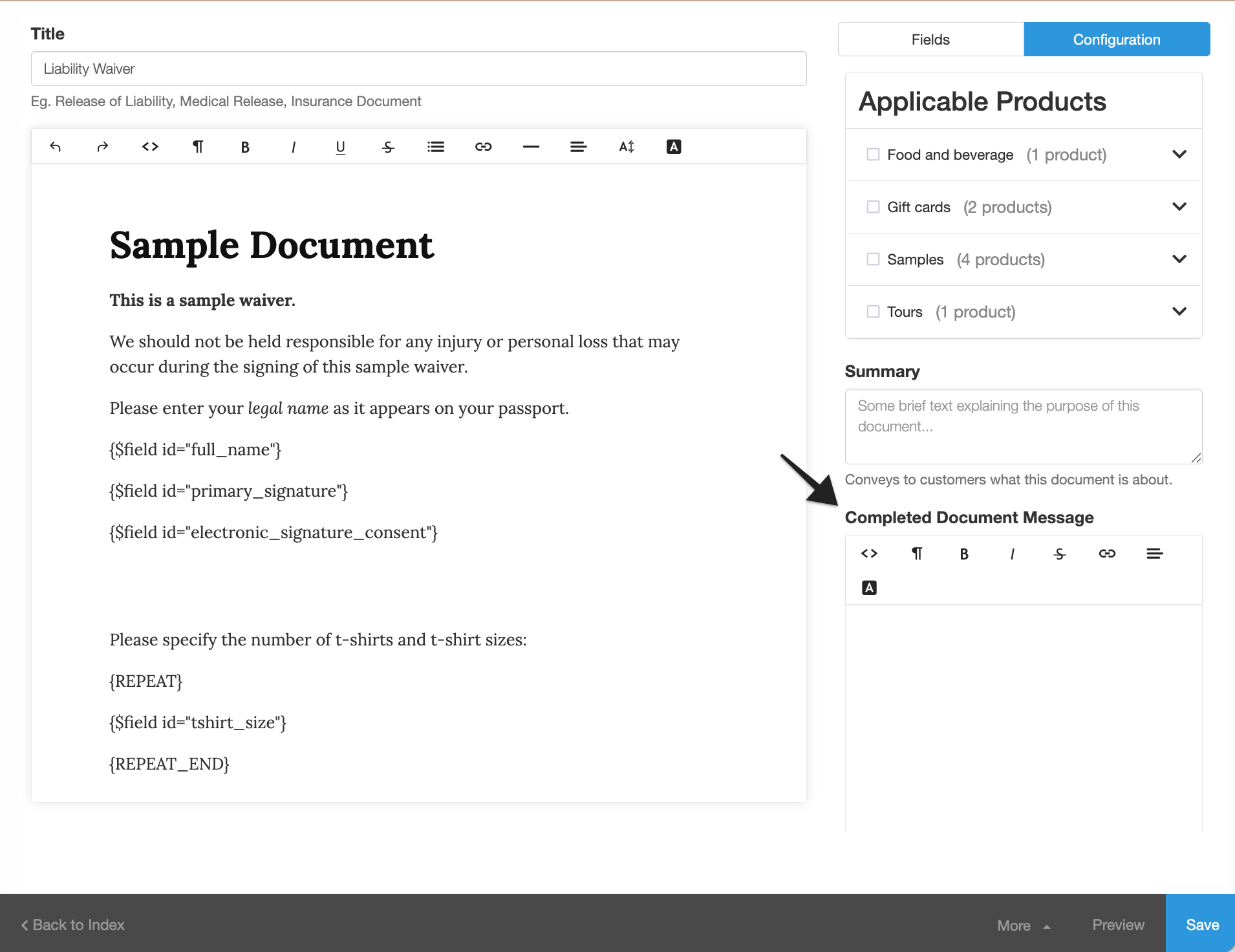Screen dimensions: 1235x952
Task: Check the Gift cards checkbox
Action: [873, 207]
